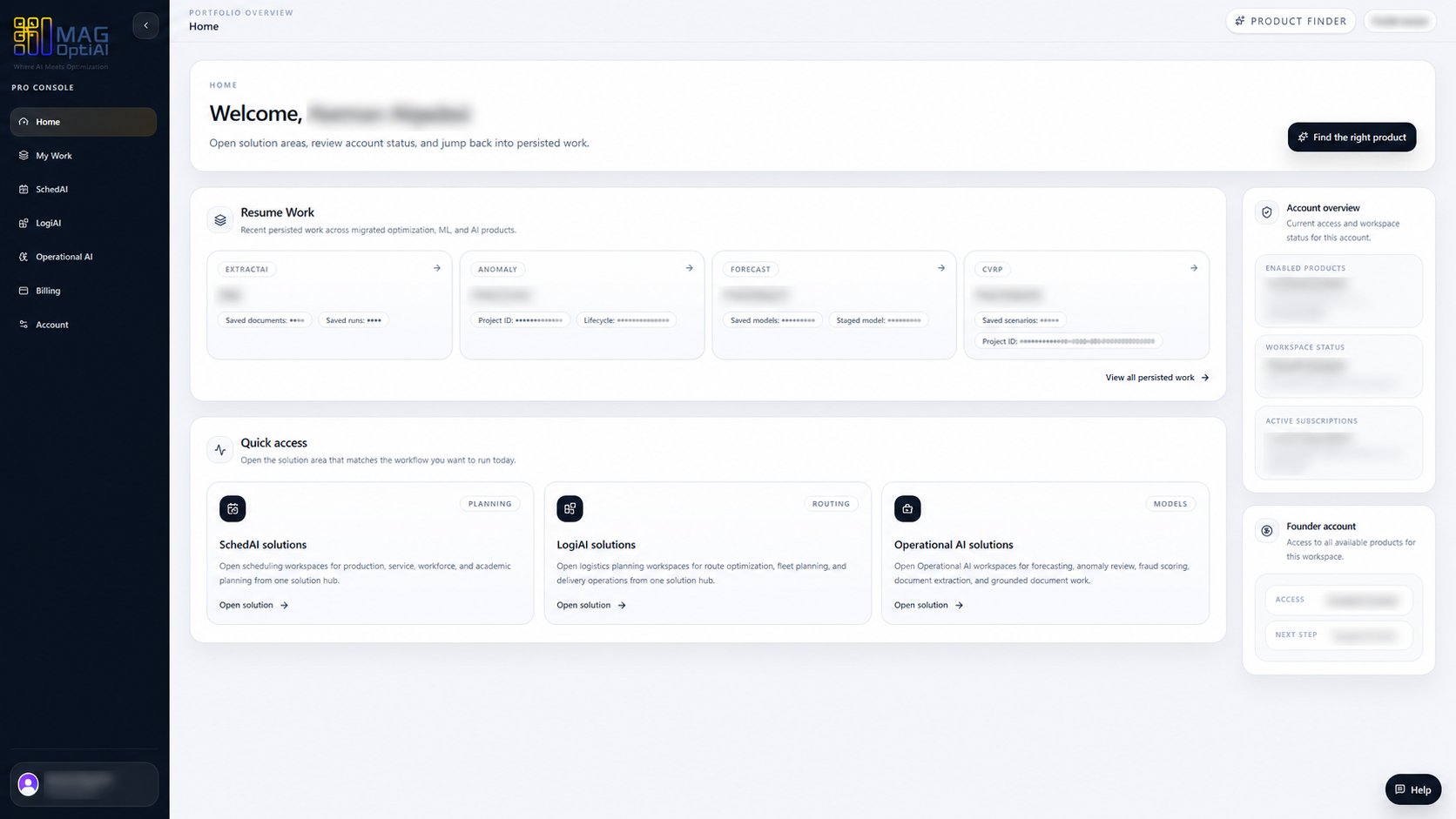The height and width of the screenshot is (819, 1456).
Task: Click the Portfolio Overview breadcrumb
Action: 241,13
